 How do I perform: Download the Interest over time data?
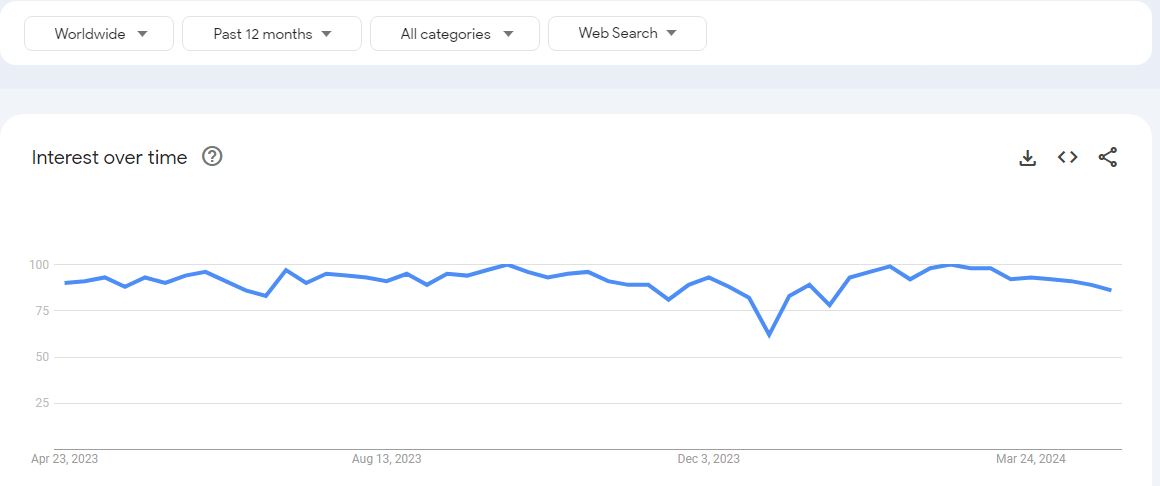1028,158
